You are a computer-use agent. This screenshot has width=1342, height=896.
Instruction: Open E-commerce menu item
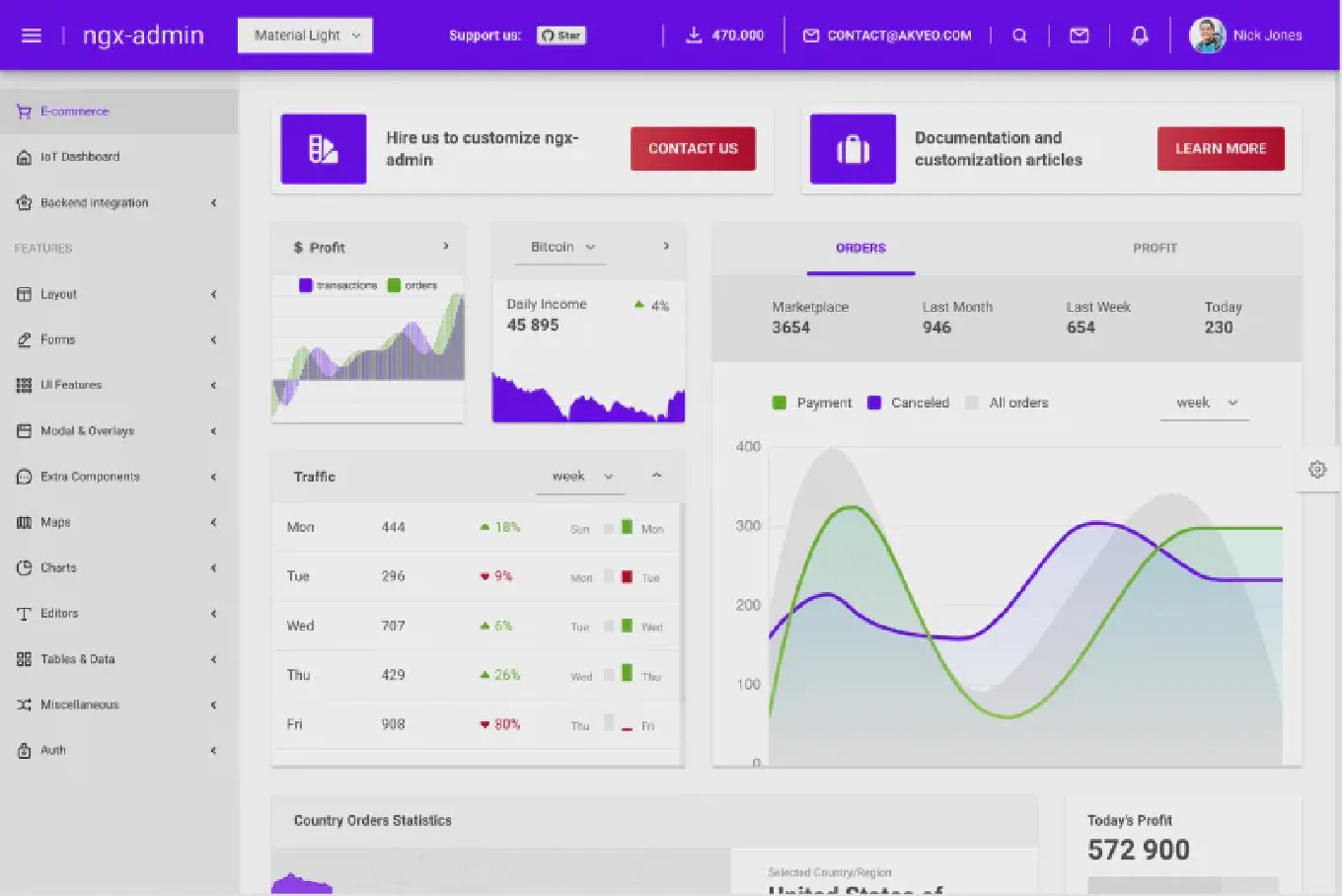[x=118, y=112]
